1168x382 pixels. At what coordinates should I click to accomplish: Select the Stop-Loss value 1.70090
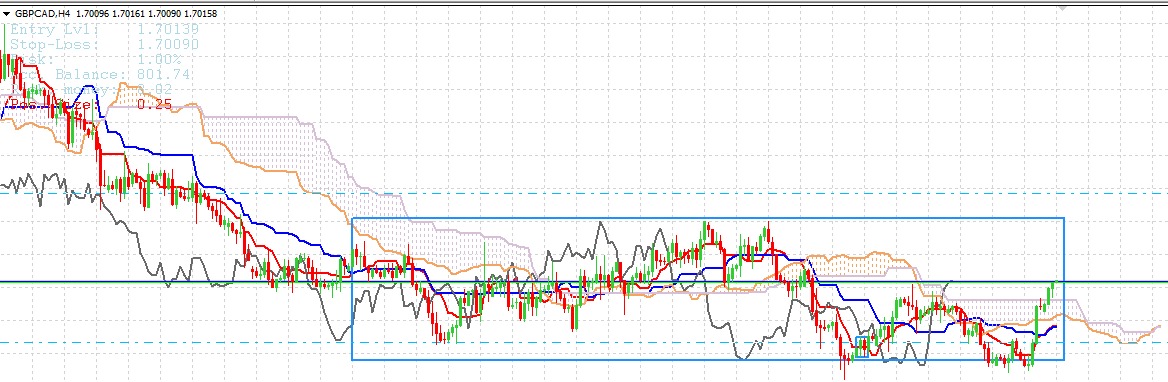(168, 45)
